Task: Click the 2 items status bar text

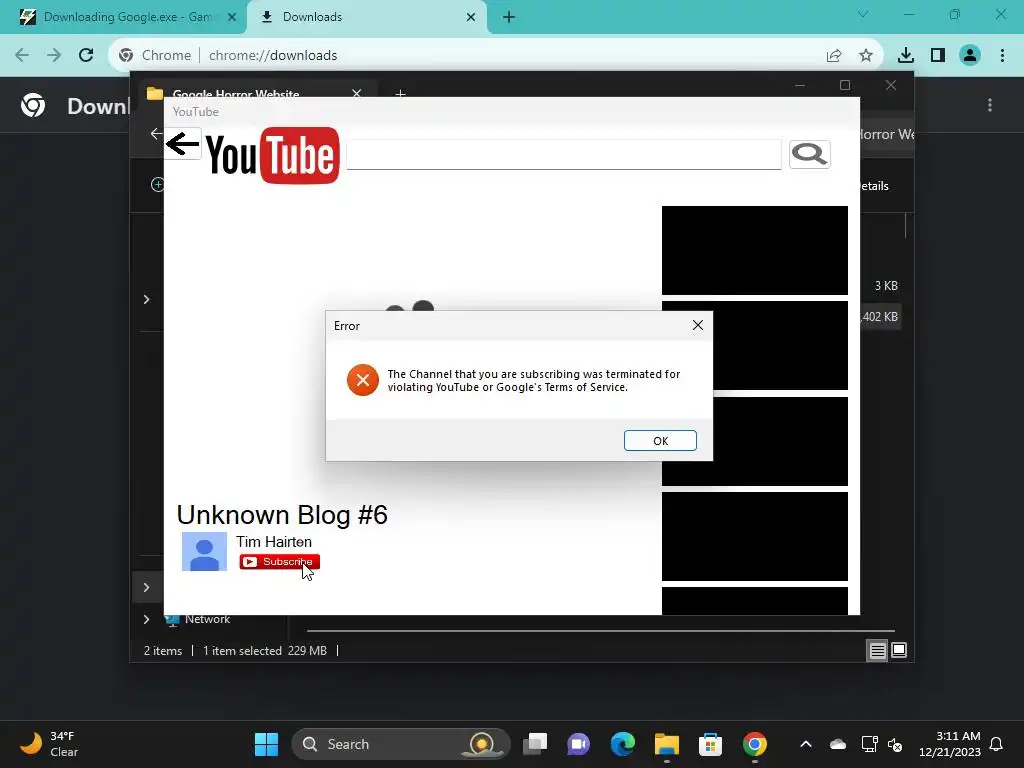Action: pos(163,650)
